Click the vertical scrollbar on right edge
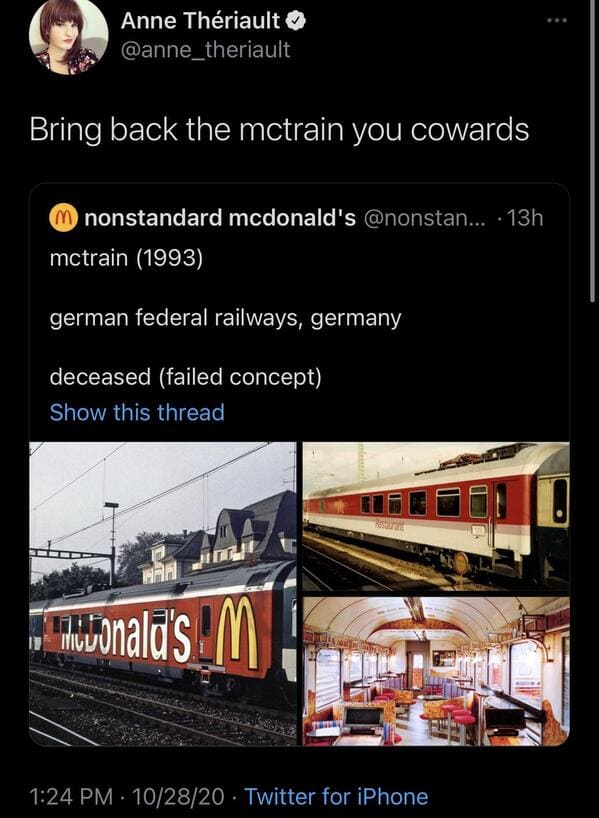599x818 pixels. (592, 151)
